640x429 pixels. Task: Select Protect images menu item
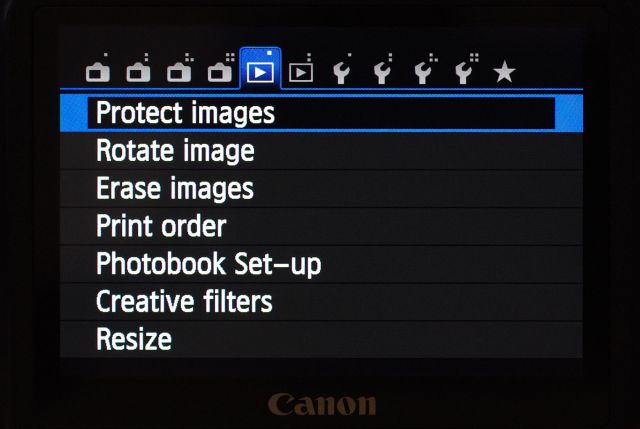[185, 113]
